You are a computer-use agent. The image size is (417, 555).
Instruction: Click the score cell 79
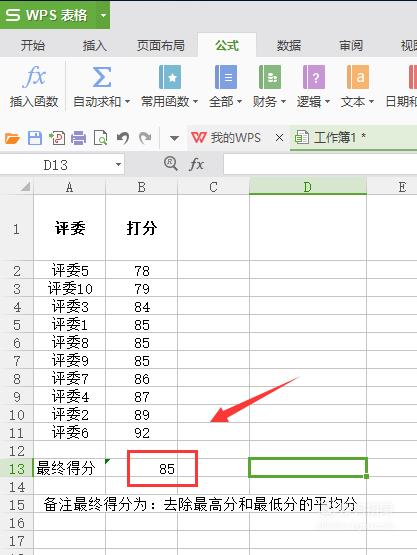(x=142, y=288)
